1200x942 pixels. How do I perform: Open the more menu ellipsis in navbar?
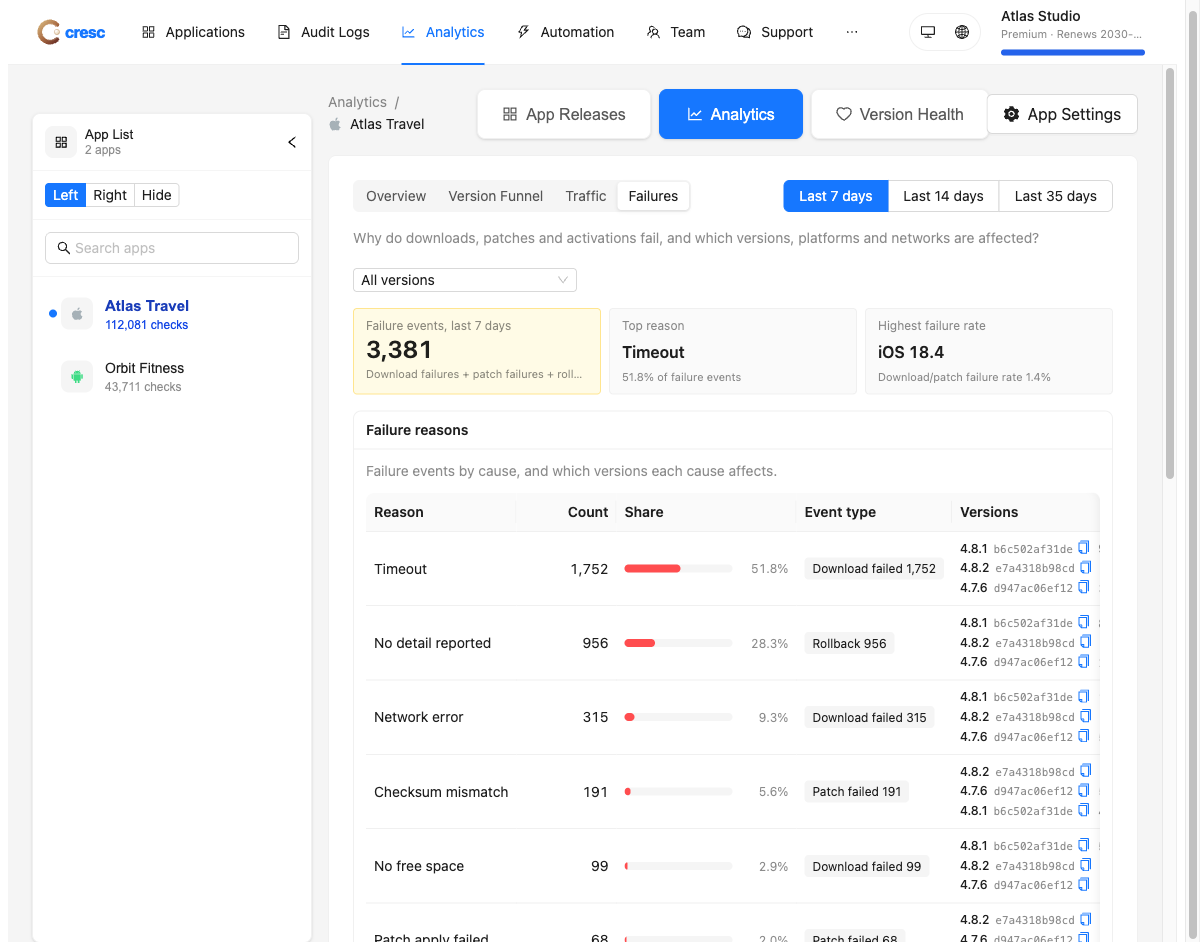(x=852, y=32)
